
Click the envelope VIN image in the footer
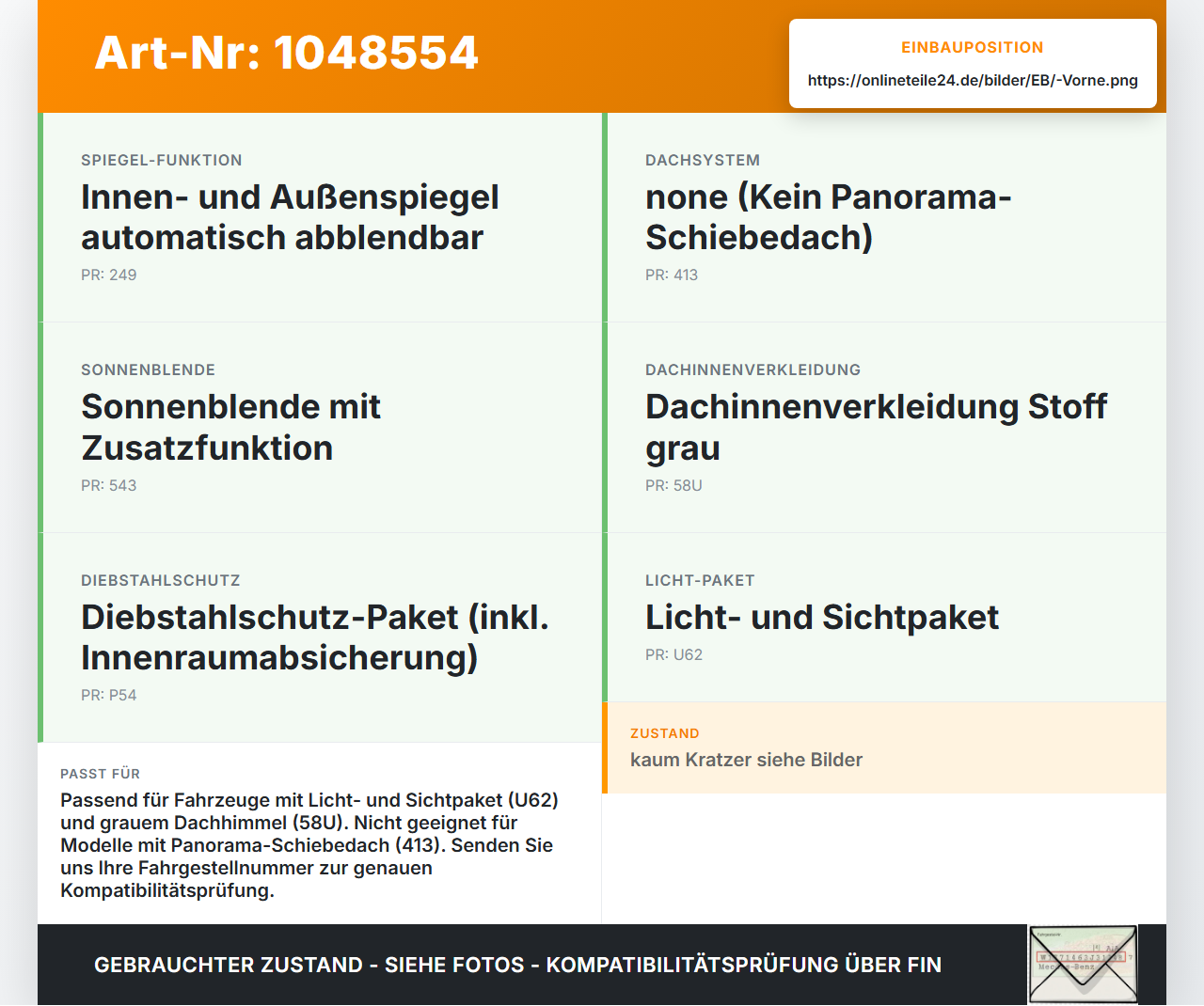[x=1083, y=965]
